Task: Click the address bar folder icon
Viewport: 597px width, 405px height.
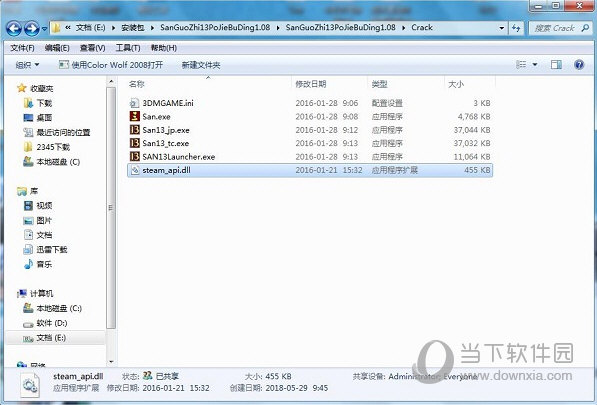Action: click(56, 28)
